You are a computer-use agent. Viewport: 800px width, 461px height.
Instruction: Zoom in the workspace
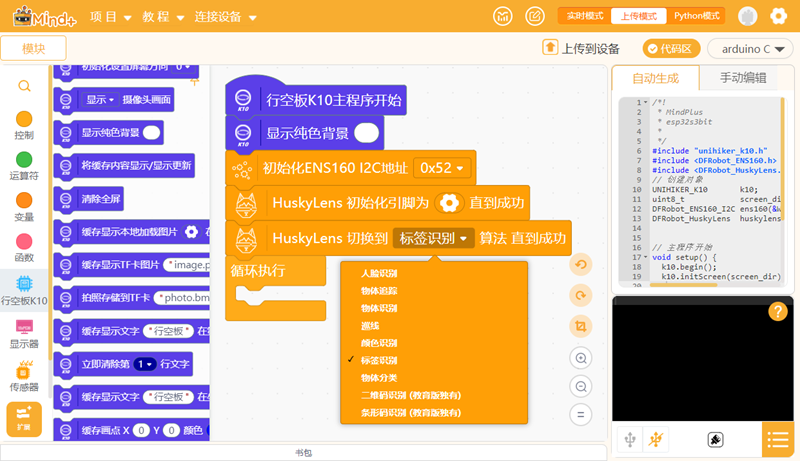(581, 358)
